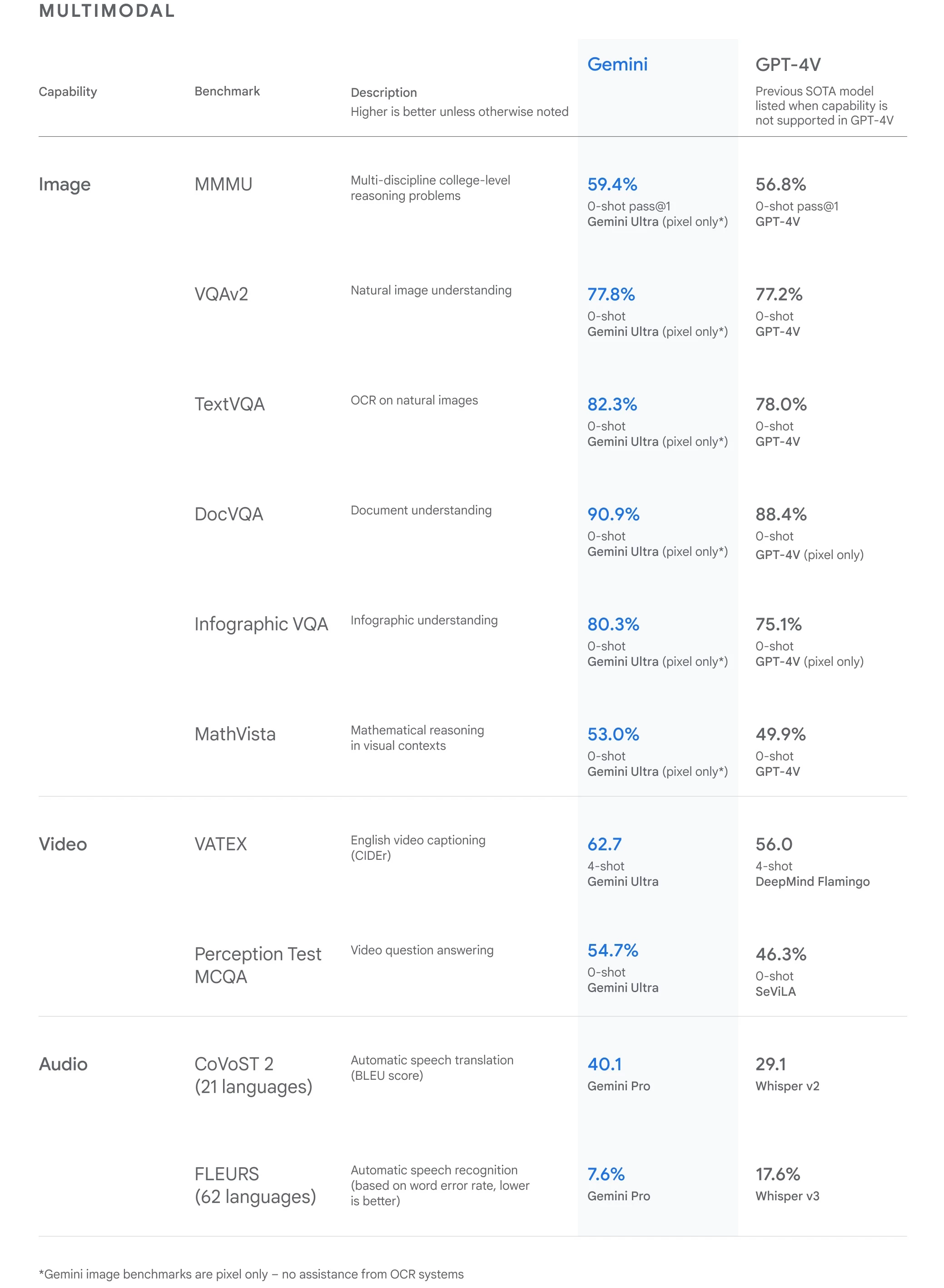
Task: Click the Infographic VQA benchmark label
Action: coord(261,624)
